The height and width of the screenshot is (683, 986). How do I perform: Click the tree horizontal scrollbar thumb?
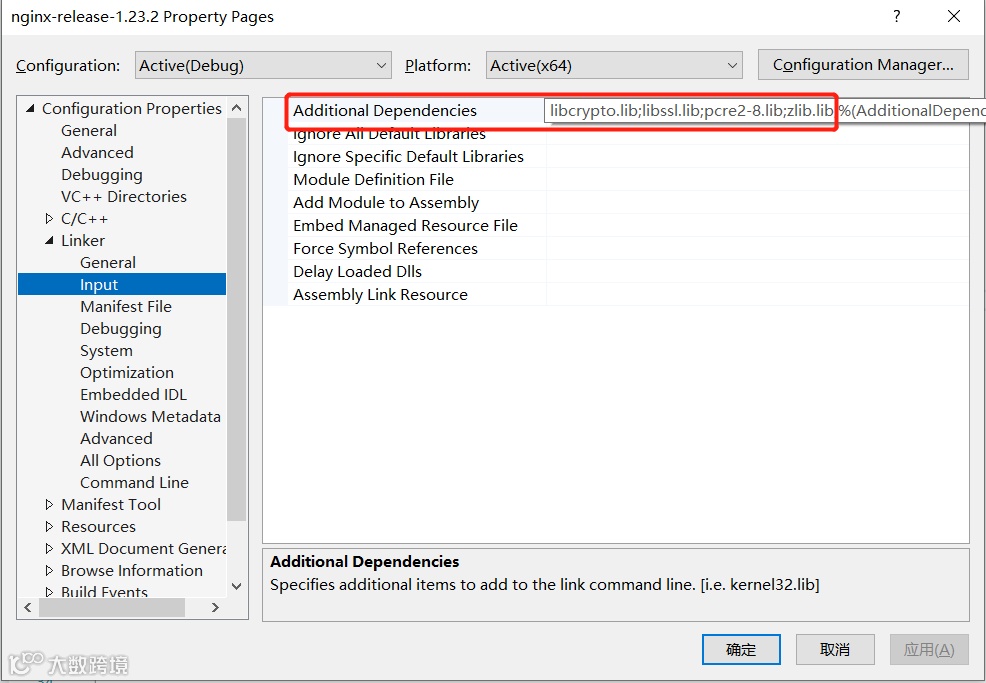tap(111, 608)
